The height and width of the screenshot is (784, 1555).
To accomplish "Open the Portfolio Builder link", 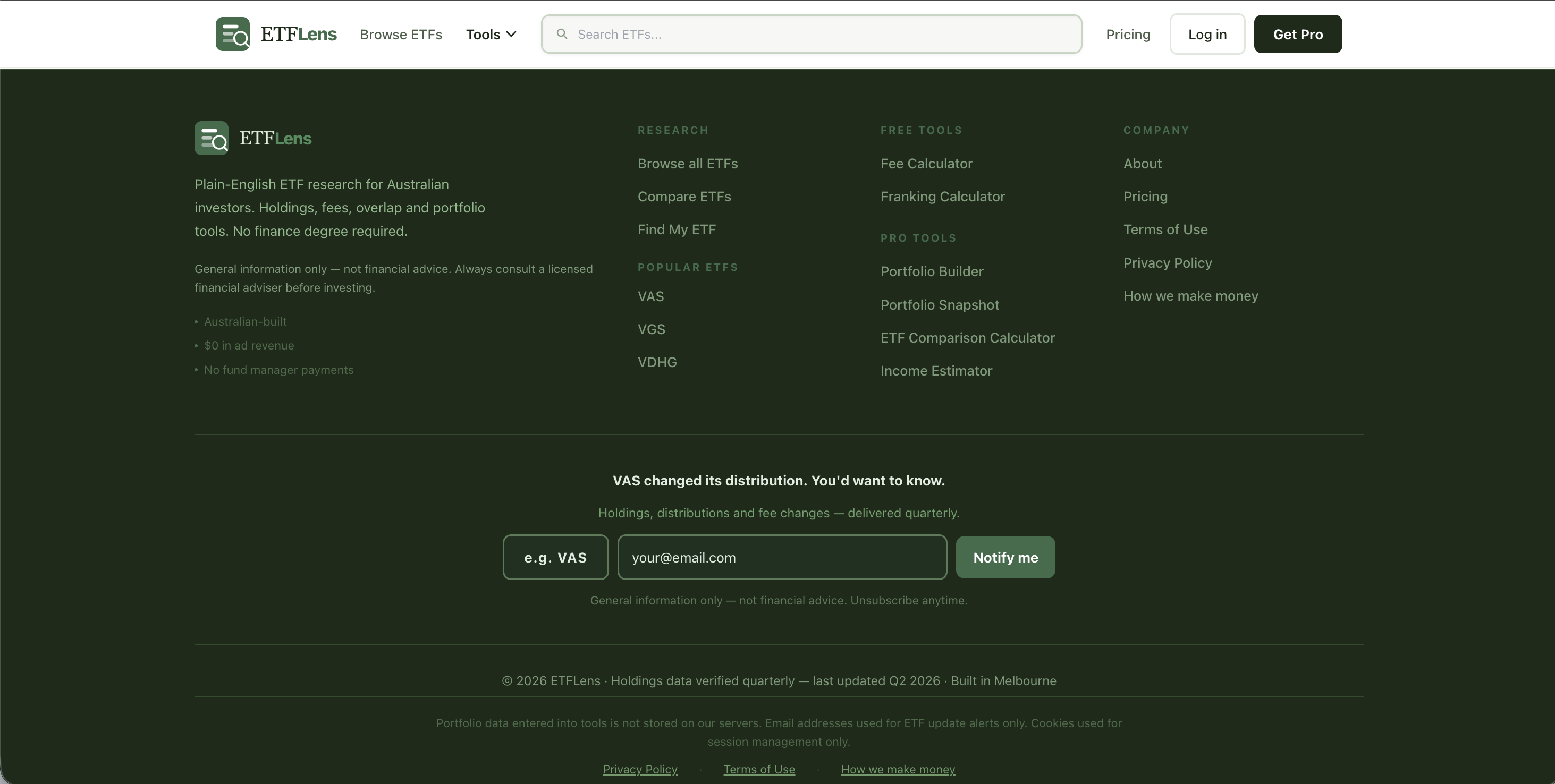I will click(x=932, y=271).
